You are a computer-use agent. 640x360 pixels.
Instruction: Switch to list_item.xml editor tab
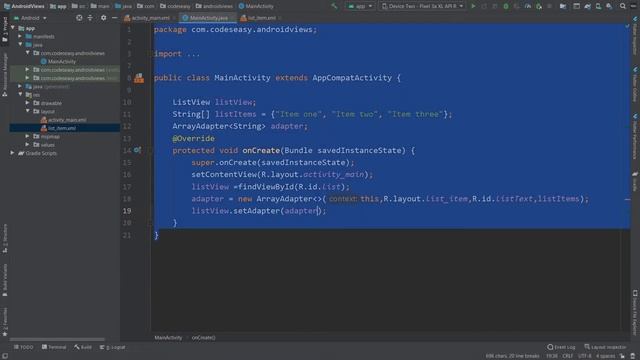pos(260,18)
